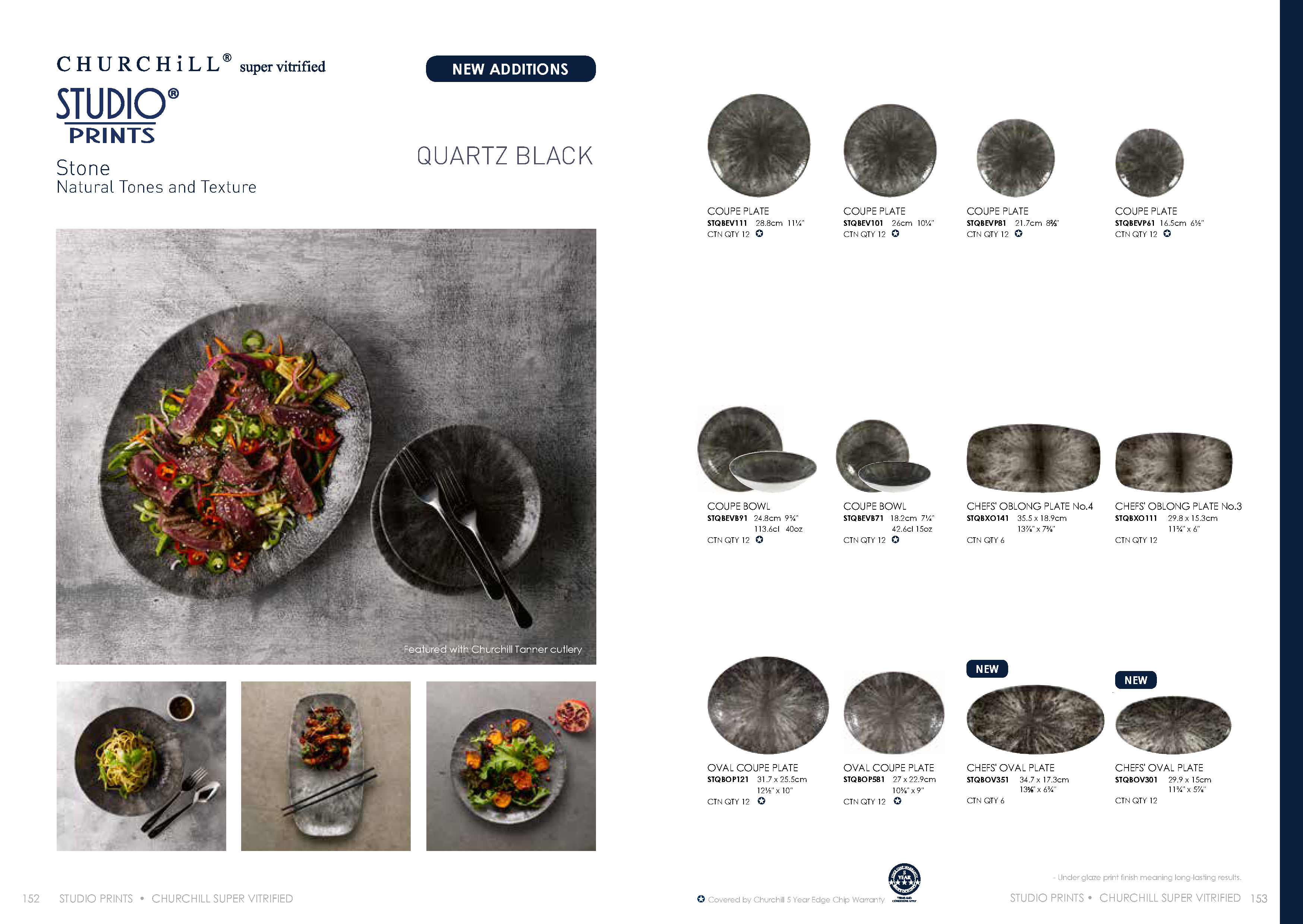Image resolution: width=1303 pixels, height=924 pixels.
Task: Click the QUARTZ BLACK heading
Action: coord(505,156)
